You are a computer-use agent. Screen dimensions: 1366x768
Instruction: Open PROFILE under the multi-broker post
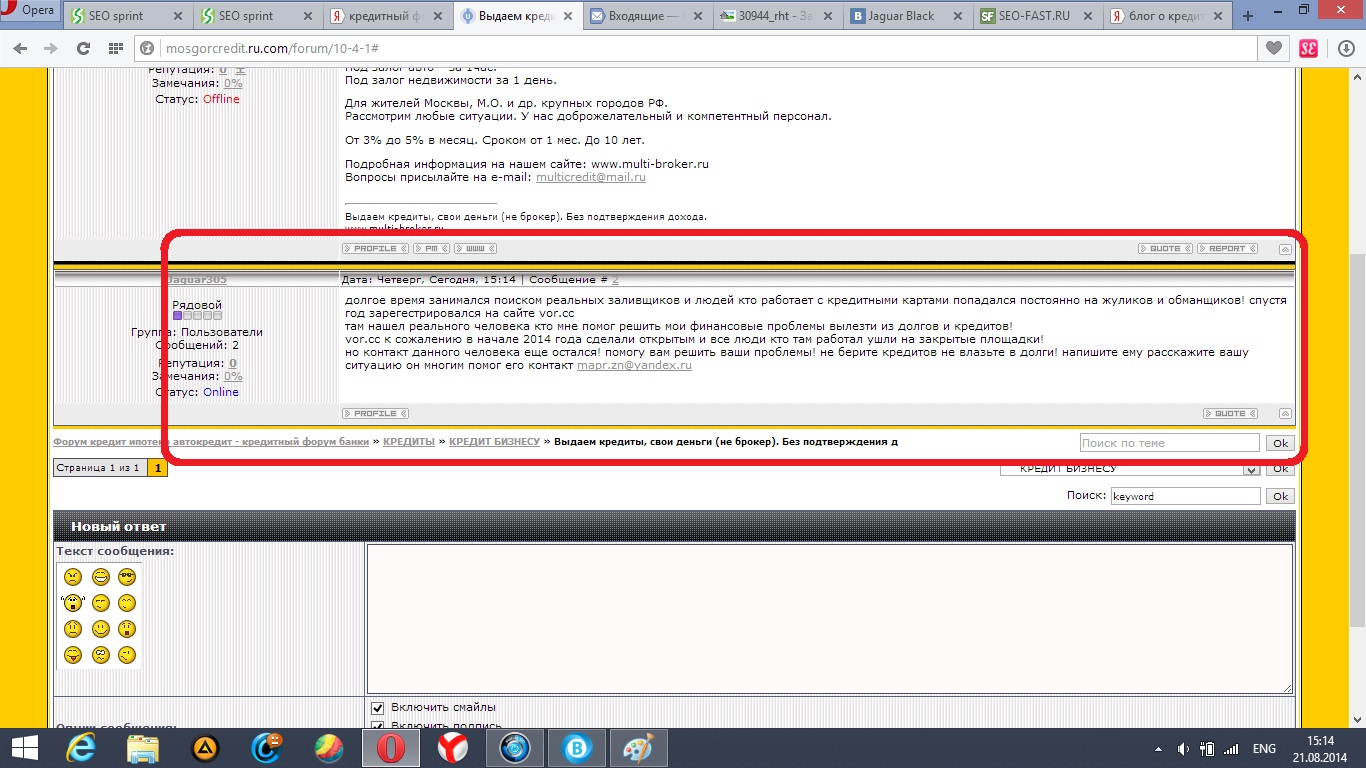(375, 248)
